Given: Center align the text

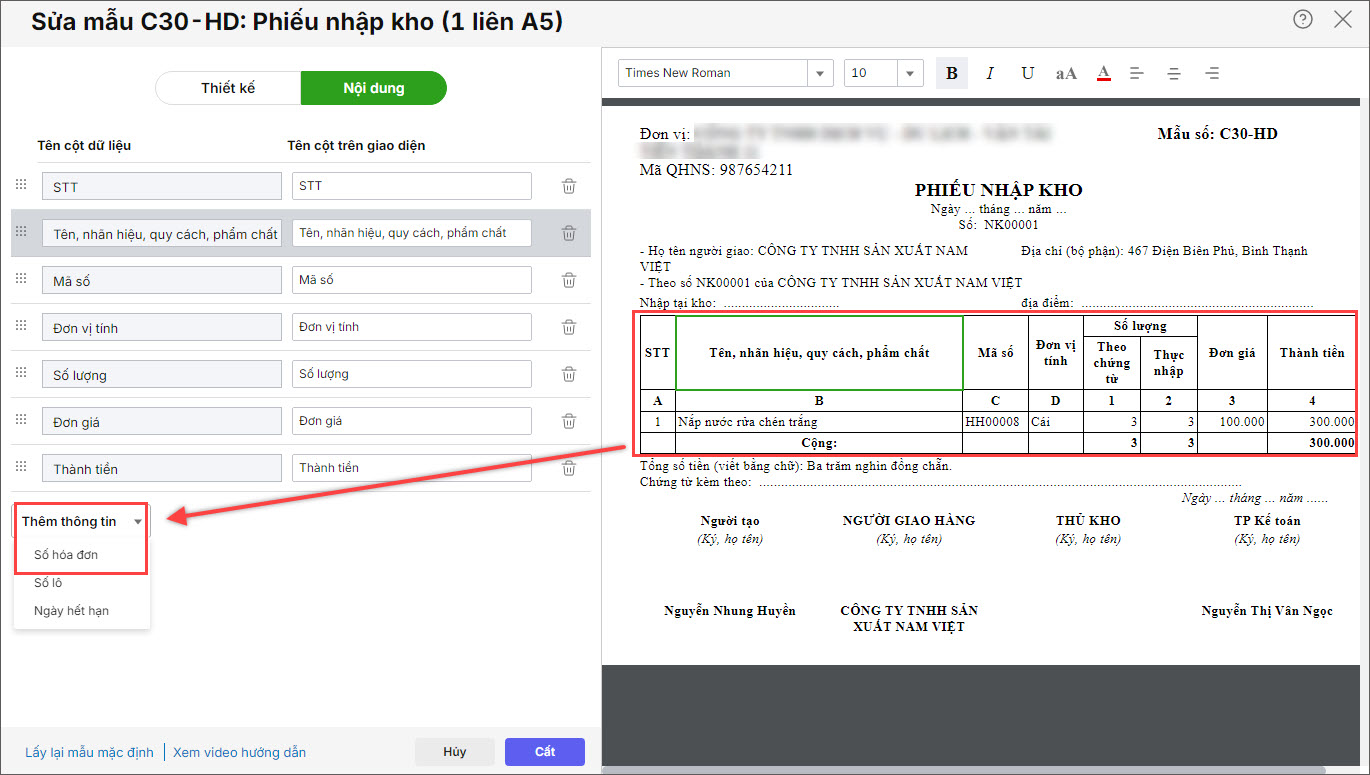Looking at the screenshot, I should click(1174, 73).
